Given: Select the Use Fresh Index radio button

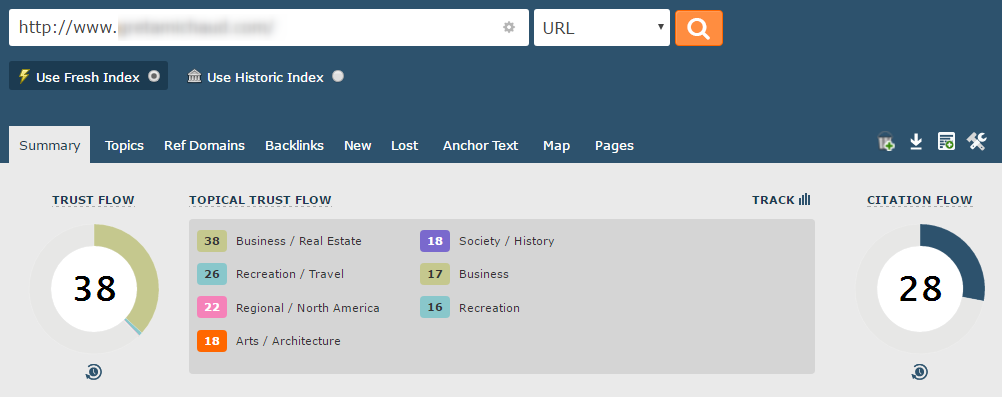Looking at the screenshot, I should point(153,76).
